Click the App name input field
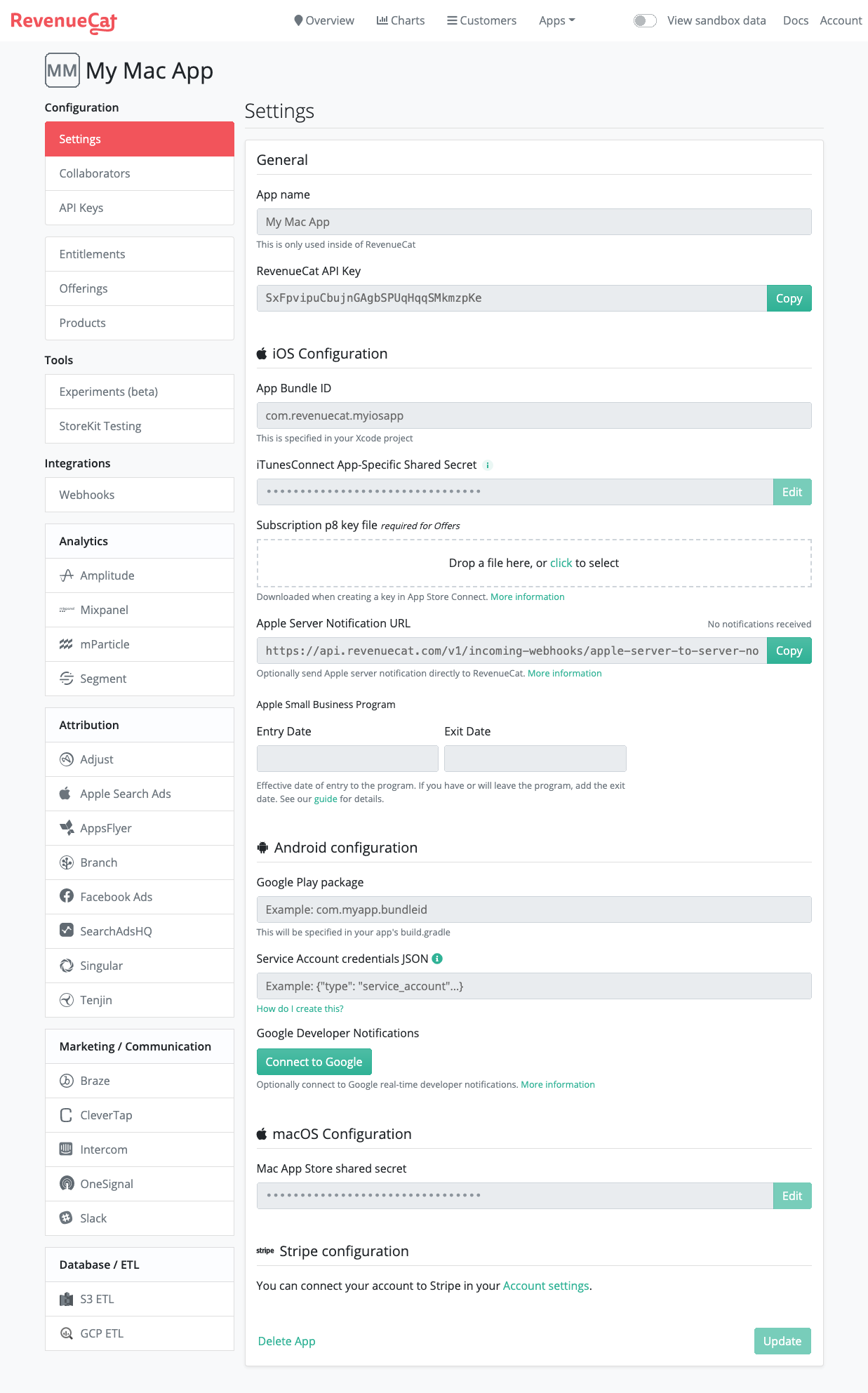 coord(534,222)
